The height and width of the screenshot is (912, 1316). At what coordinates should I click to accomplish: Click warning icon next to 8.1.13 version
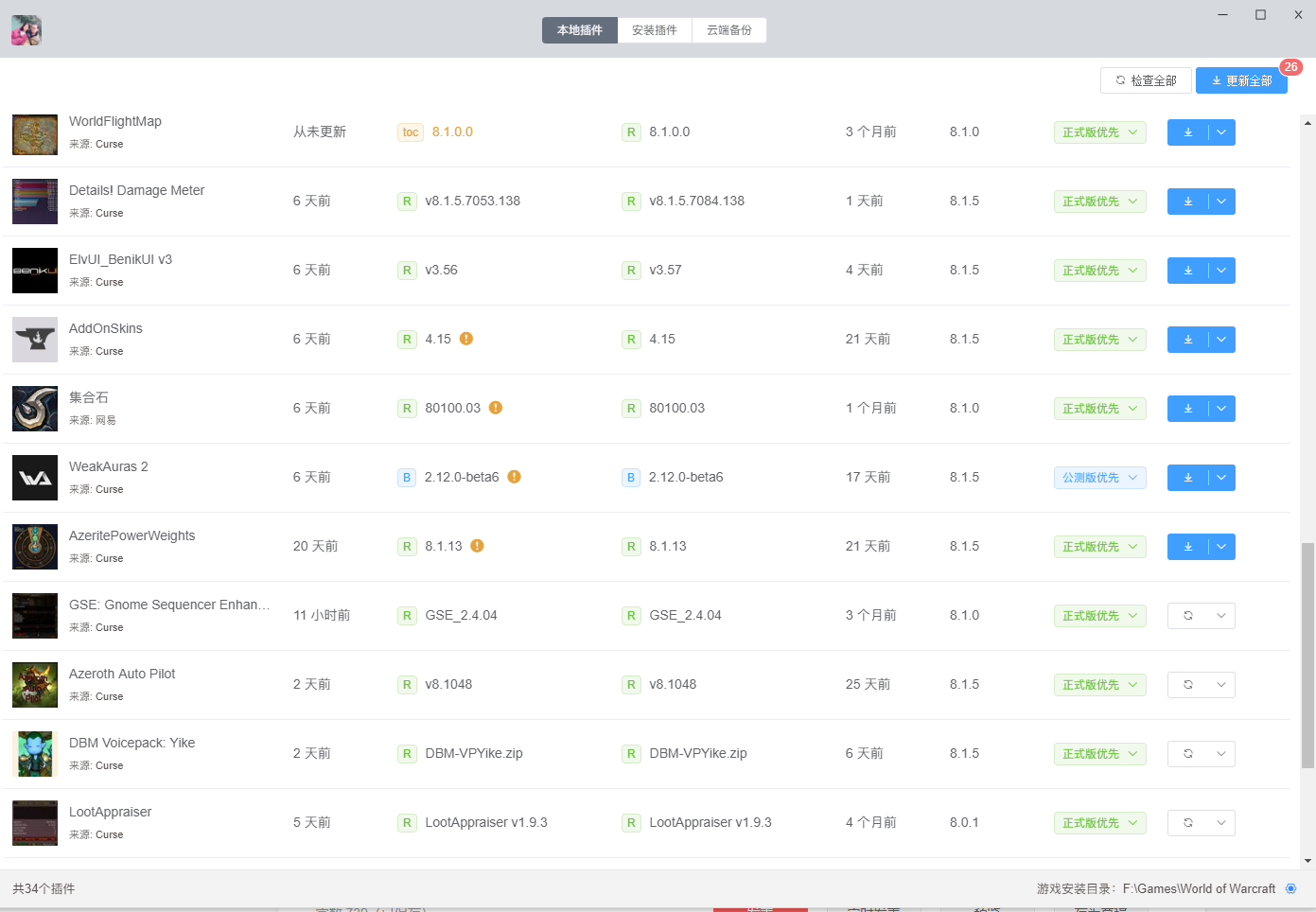pos(478,546)
